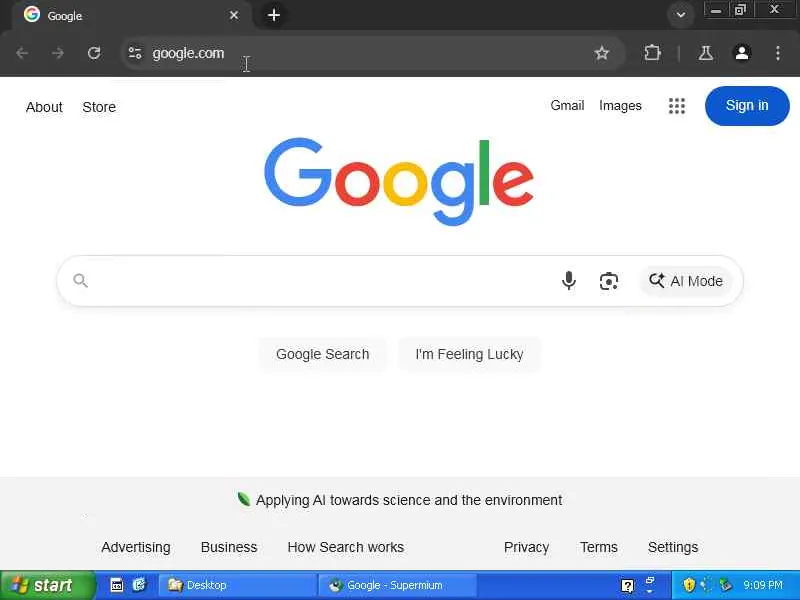Open the Google apps grid icon

point(677,106)
